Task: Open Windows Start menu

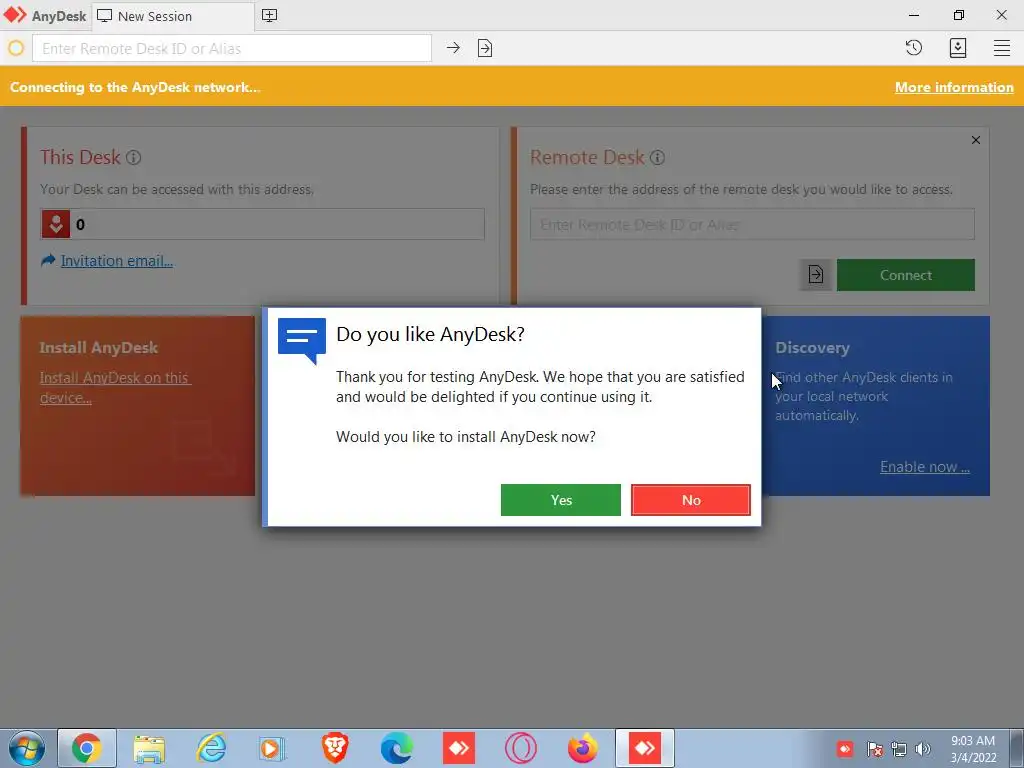Action: click(27, 748)
